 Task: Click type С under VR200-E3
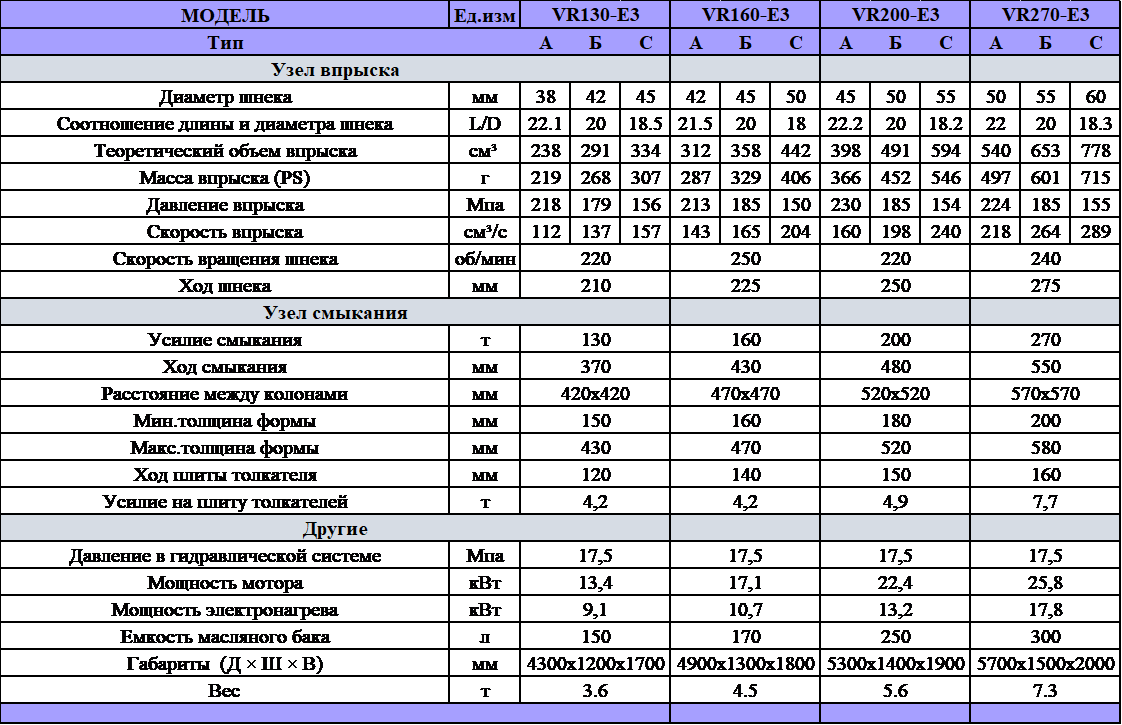[x=945, y=43]
